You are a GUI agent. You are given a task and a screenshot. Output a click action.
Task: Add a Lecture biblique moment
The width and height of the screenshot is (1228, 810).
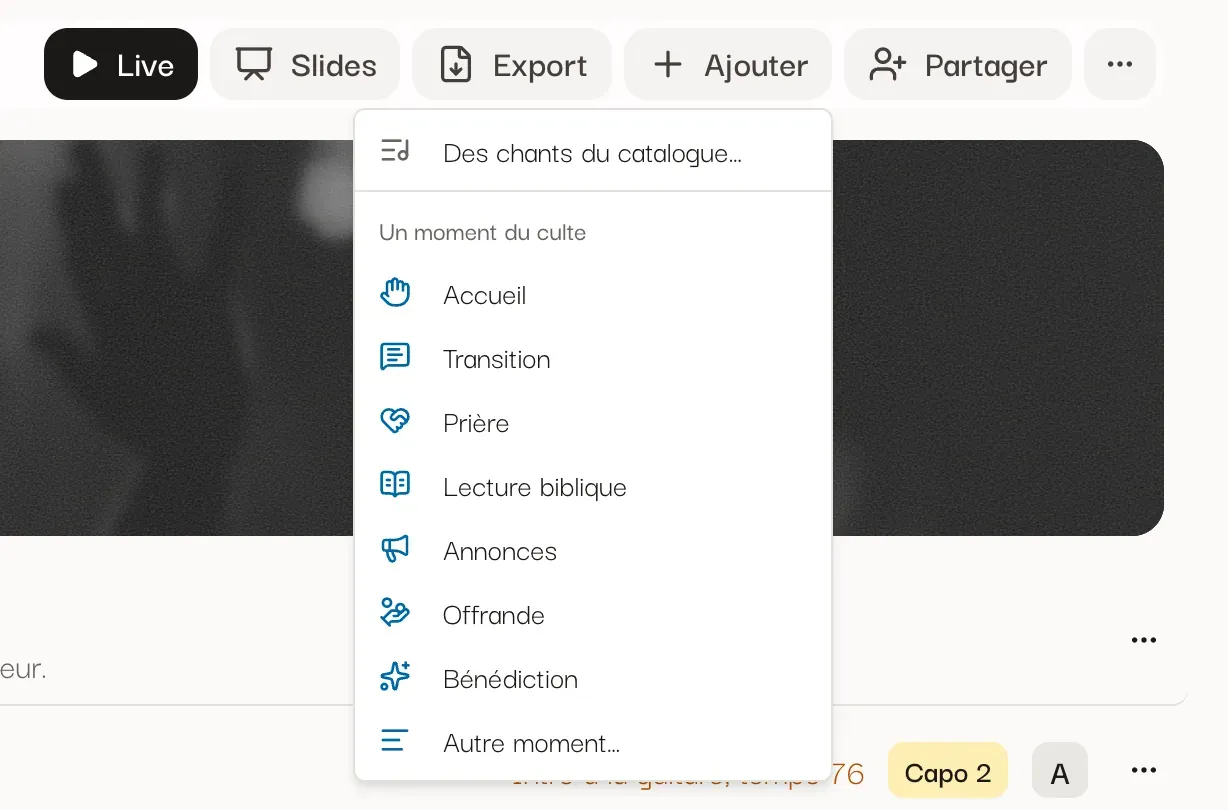tap(593, 487)
